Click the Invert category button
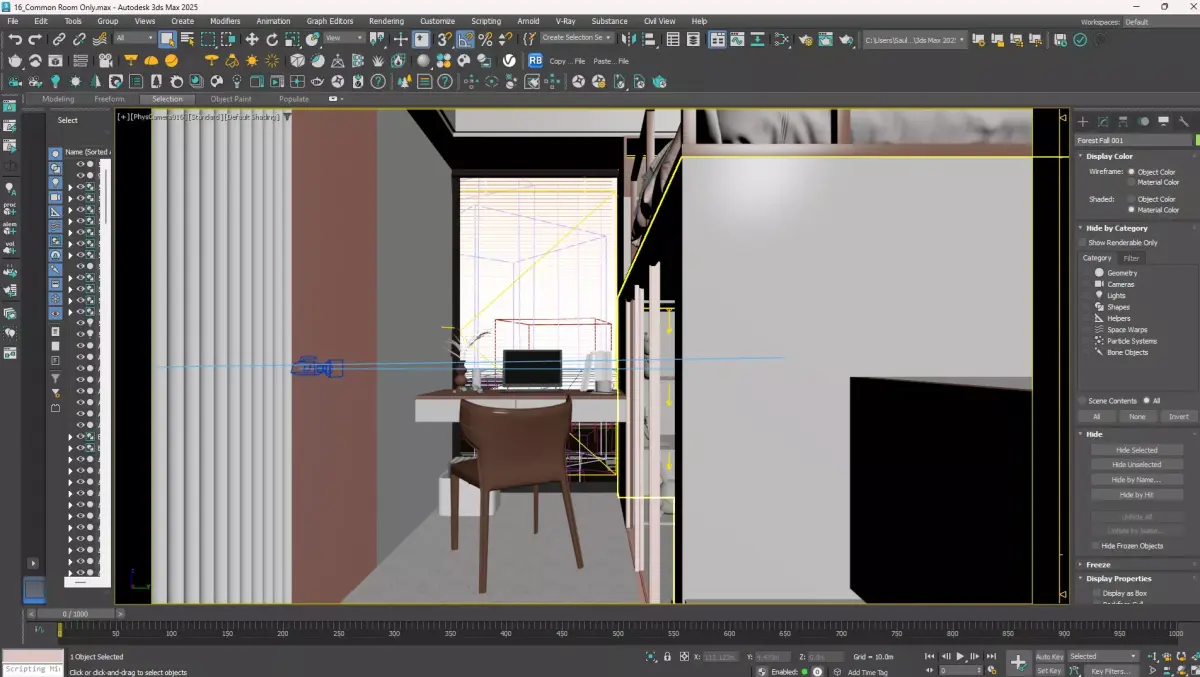Viewport: 1200px width, 677px height. click(1178, 417)
